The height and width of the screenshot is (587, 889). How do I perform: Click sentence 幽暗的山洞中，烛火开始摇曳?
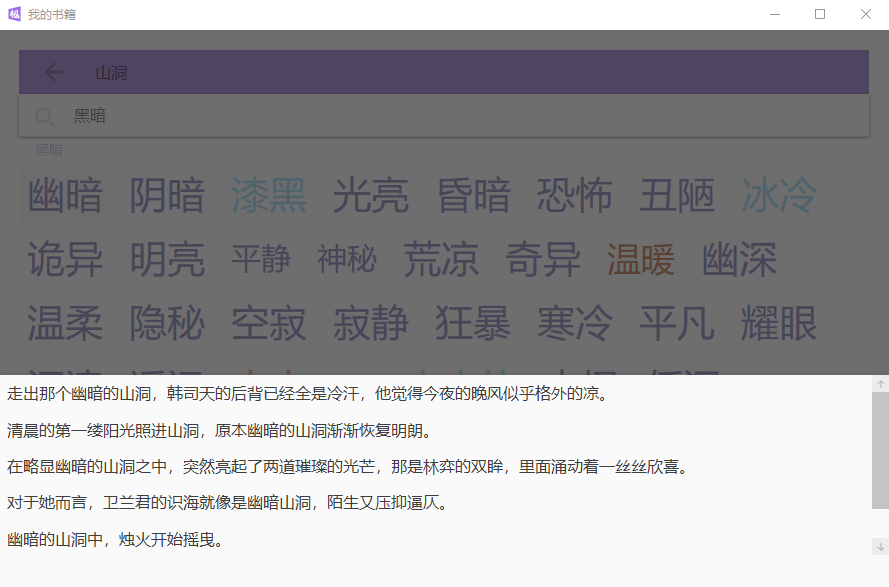pyautogui.click(x=115, y=539)
